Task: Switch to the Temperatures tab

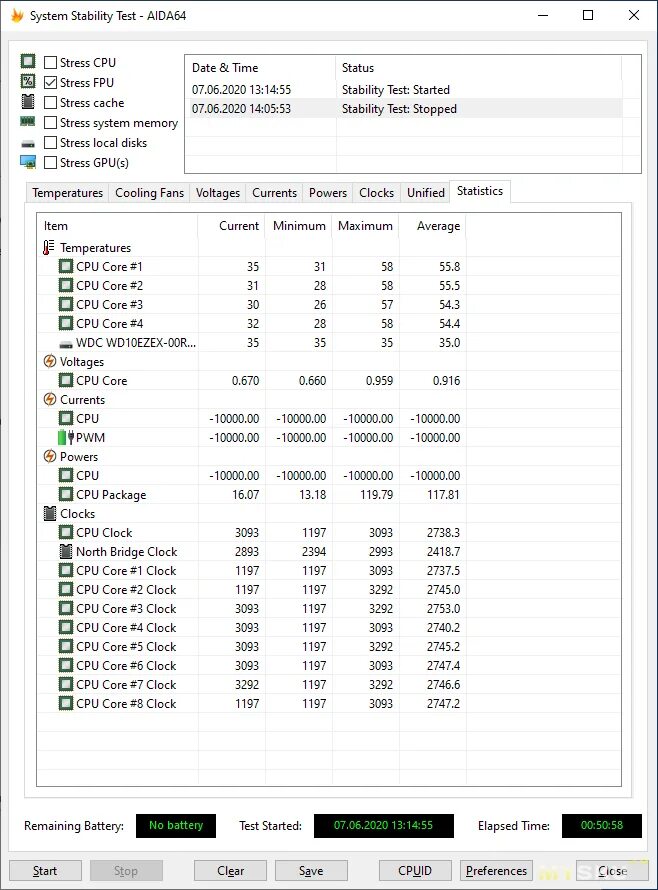Action: click(x=67, y=193)
